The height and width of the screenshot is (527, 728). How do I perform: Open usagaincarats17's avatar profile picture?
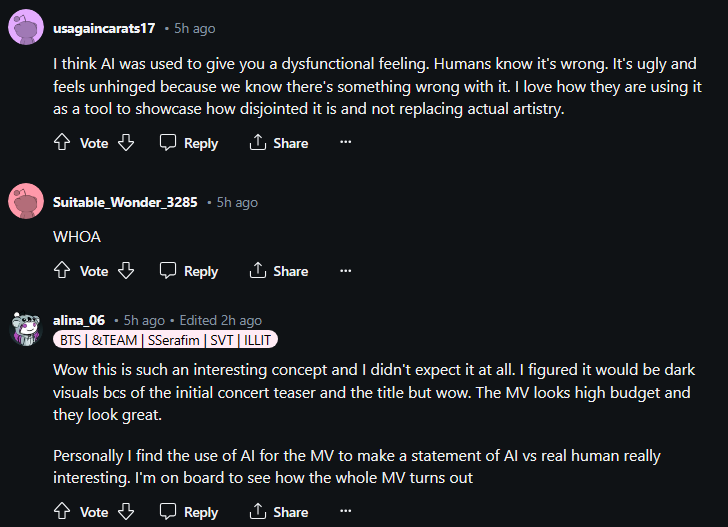tap(25, 28)
